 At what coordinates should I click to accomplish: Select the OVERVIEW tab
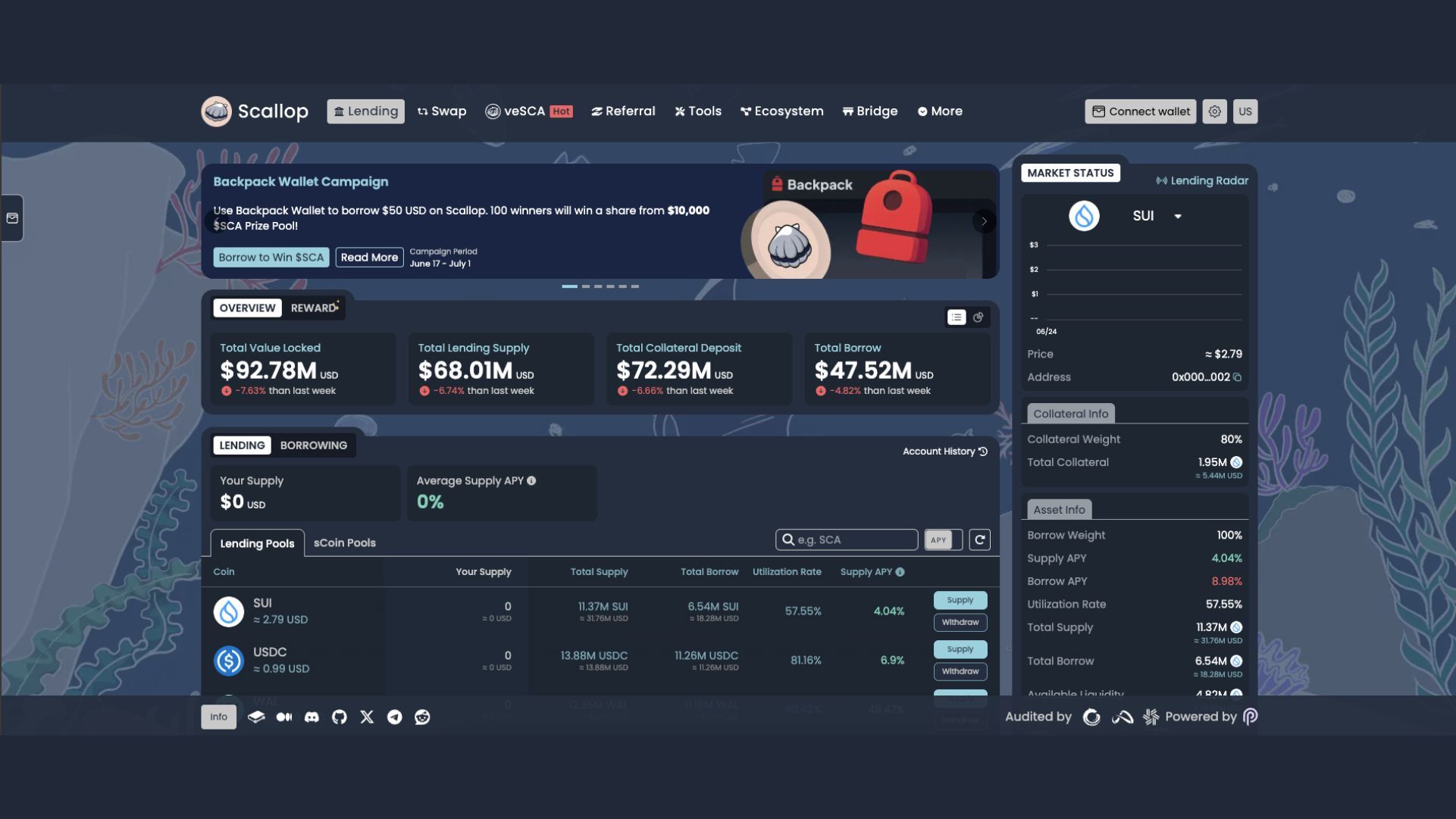[247, 308]
